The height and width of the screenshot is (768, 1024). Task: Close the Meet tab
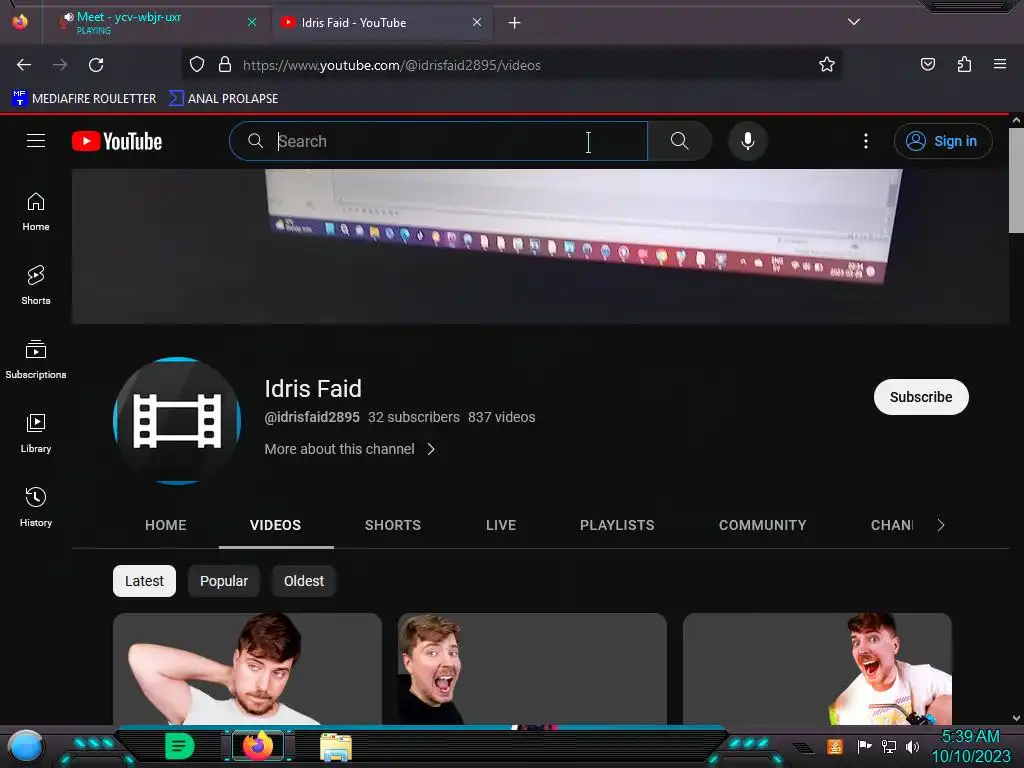252,22
